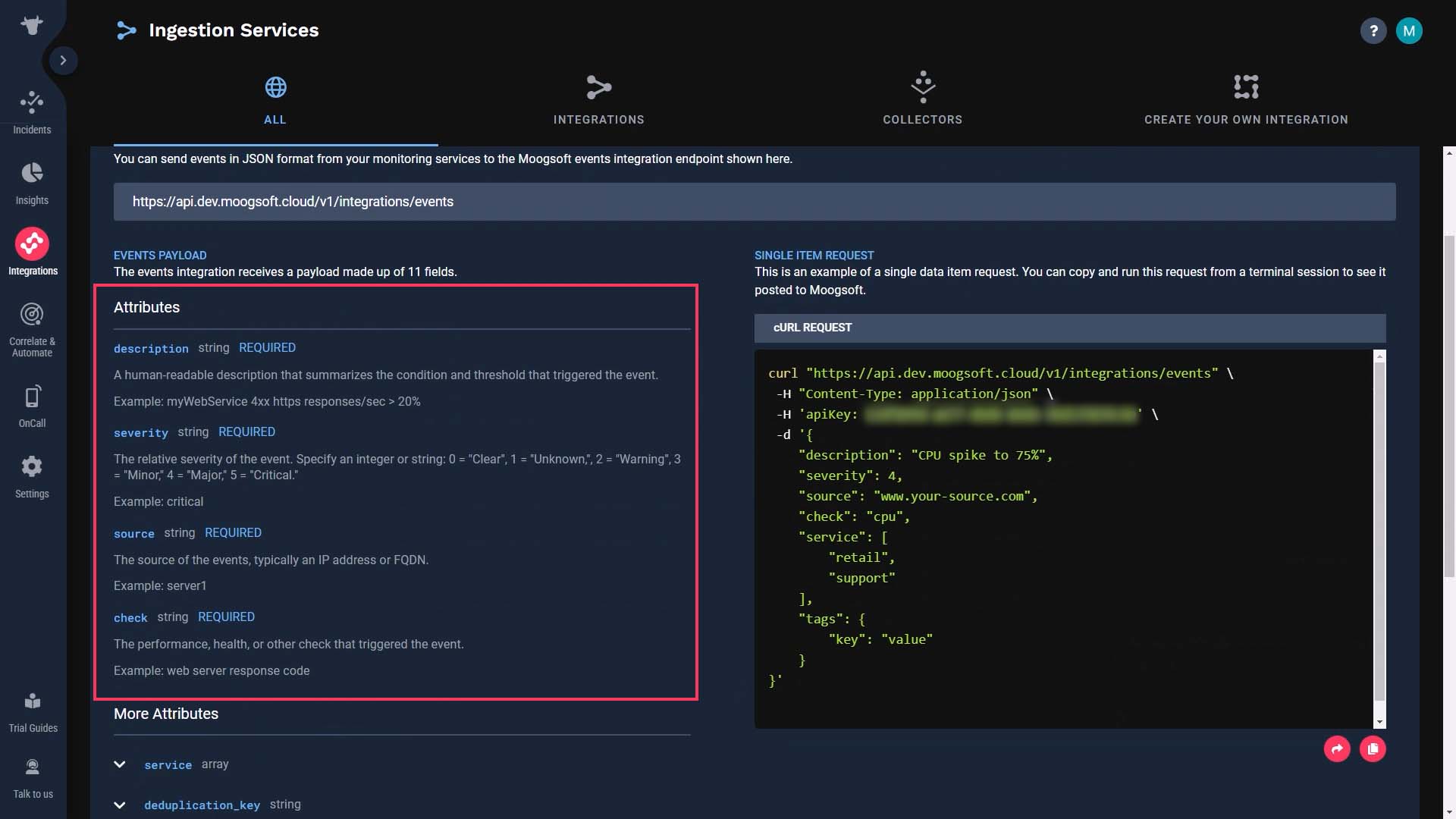Image resolution: width=1456 pixels, height=819 pixels.
Task: Open the user profile avatar M
Action: 1409,31
